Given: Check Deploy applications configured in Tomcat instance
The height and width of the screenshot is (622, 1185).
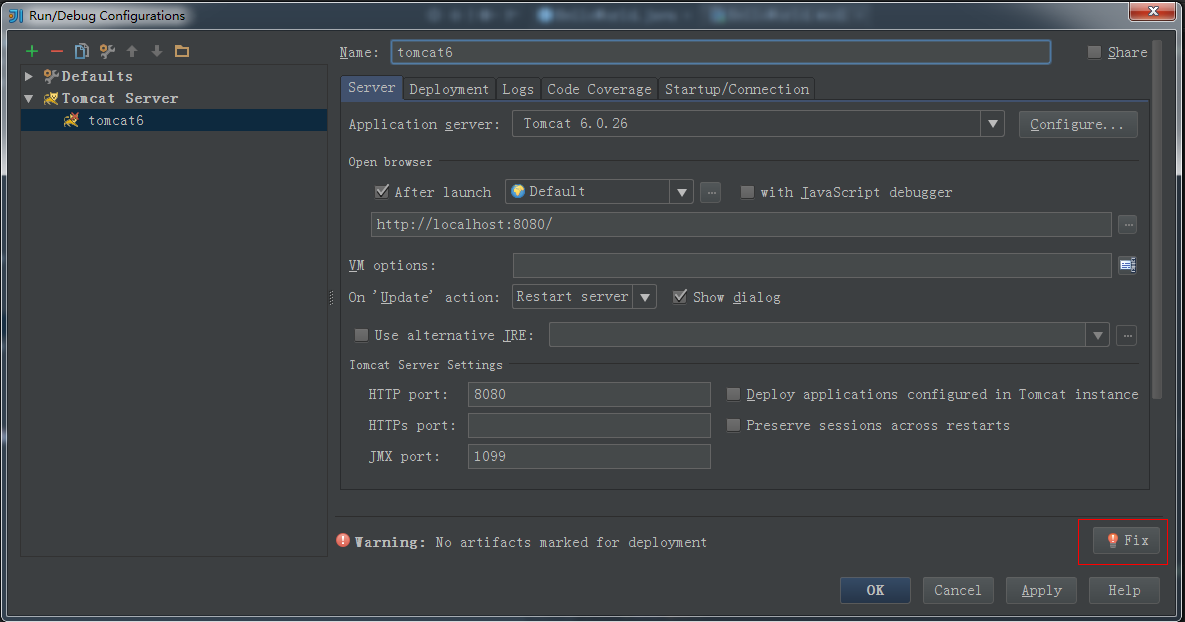Looking at the screenshot, I should (x=733, y=394).
